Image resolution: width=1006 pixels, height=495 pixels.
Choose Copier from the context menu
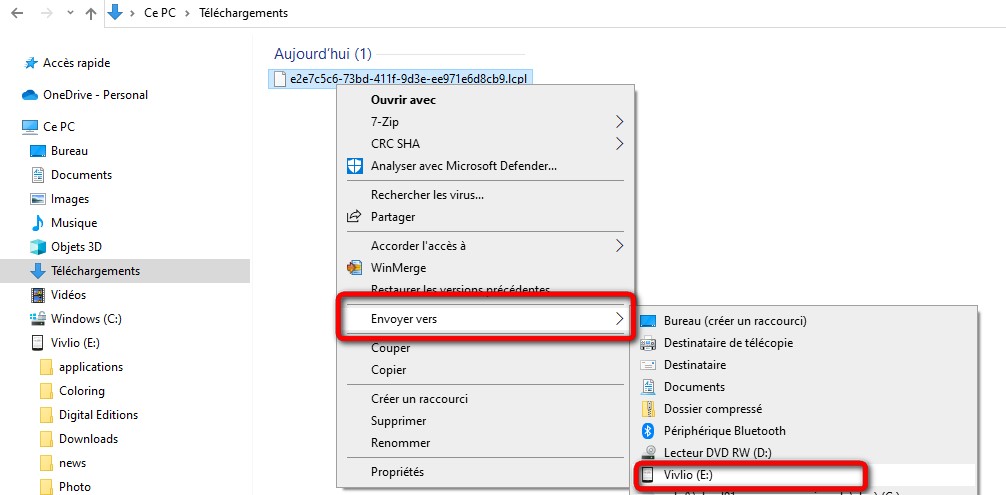tap(388, 370)
